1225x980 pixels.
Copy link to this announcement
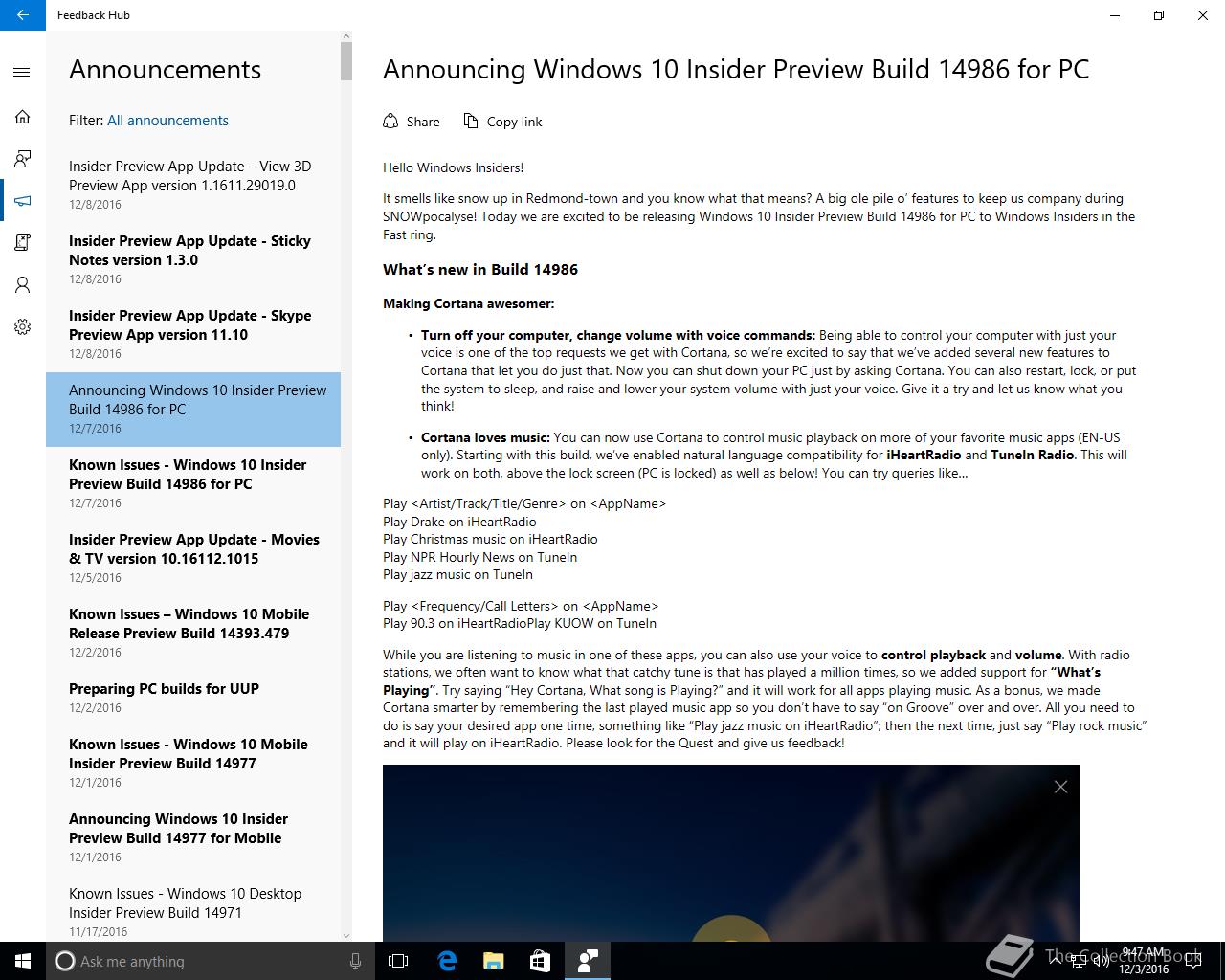(x=503, y=122)
